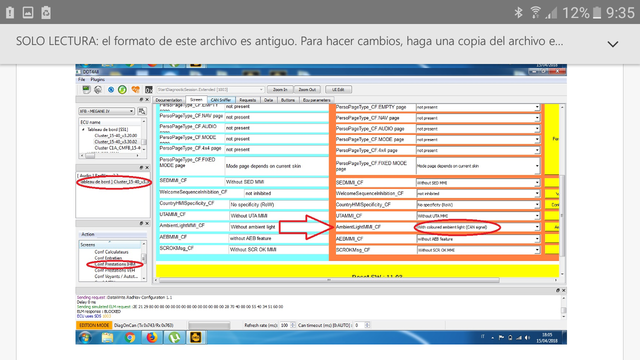Open the FIXED MODE page dropdown

click(x=478, y=166)
